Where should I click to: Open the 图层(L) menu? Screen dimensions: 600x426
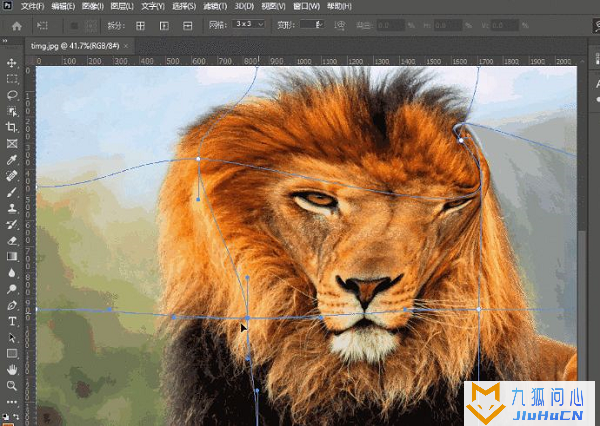[x=122, y=6]
